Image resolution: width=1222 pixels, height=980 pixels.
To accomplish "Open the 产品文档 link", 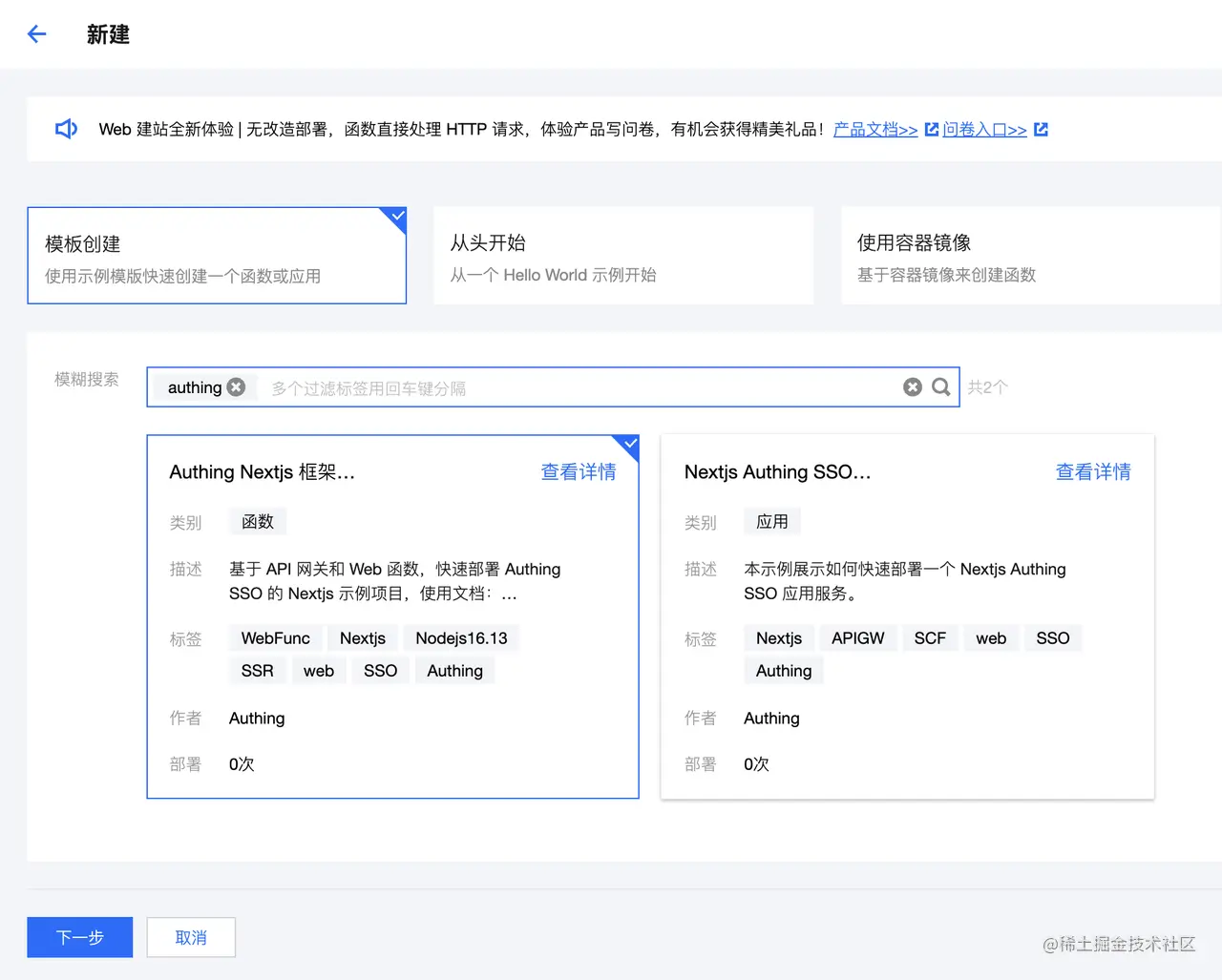I will pyautogui.click(x=875, y=129).
